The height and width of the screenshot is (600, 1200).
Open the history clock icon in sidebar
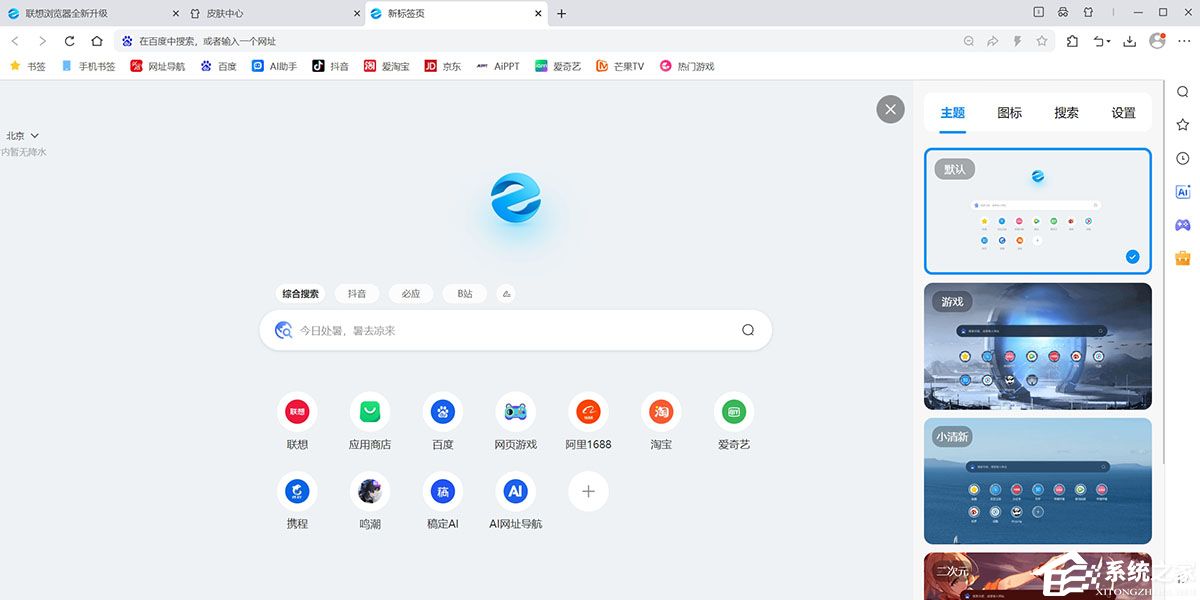point(1183,158)
